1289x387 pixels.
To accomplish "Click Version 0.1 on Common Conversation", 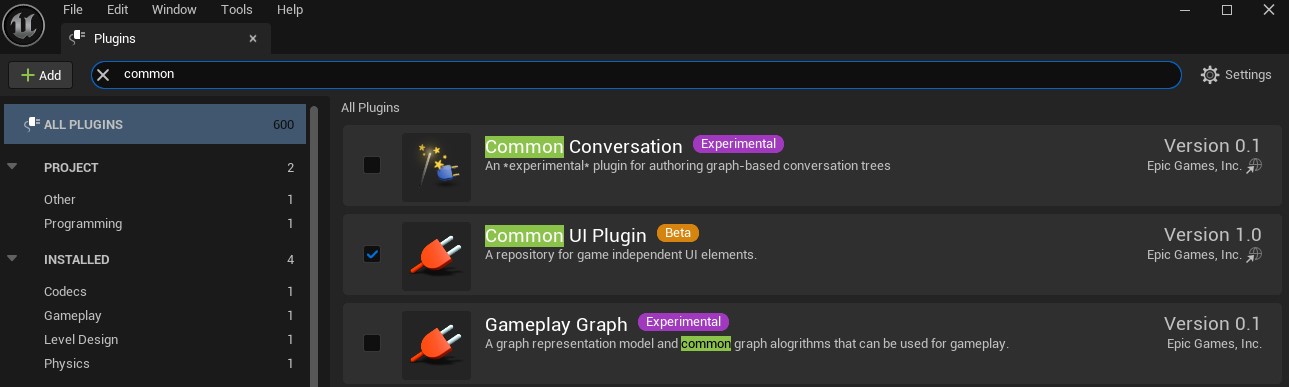I will (x=1213, y=145).
